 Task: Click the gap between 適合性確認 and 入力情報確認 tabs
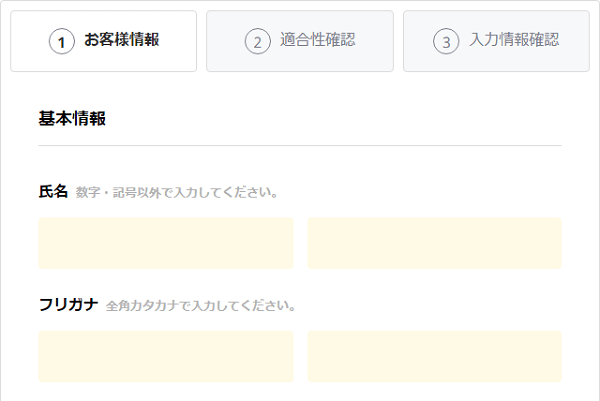398,41
